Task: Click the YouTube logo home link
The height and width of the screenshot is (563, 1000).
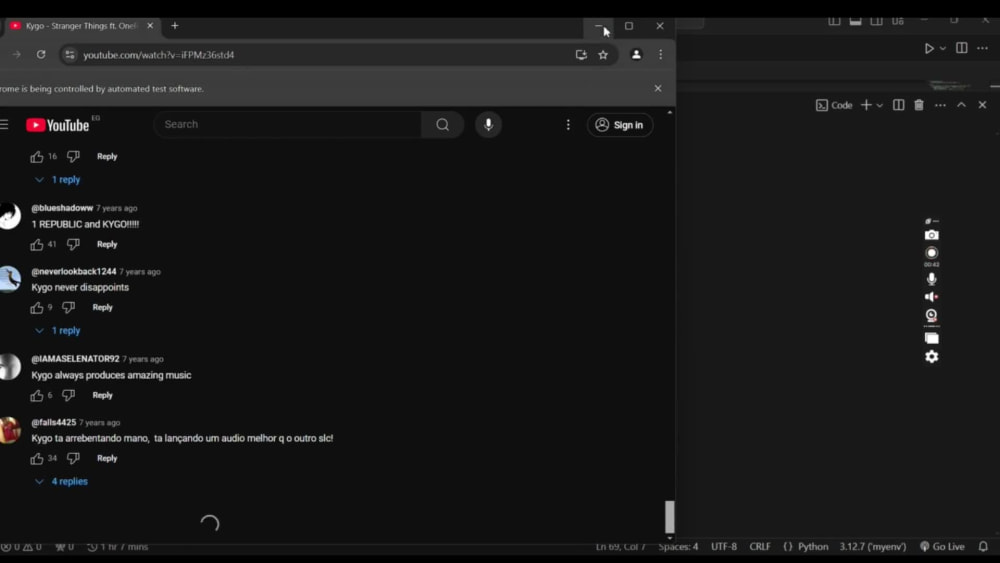Action: 57,125
